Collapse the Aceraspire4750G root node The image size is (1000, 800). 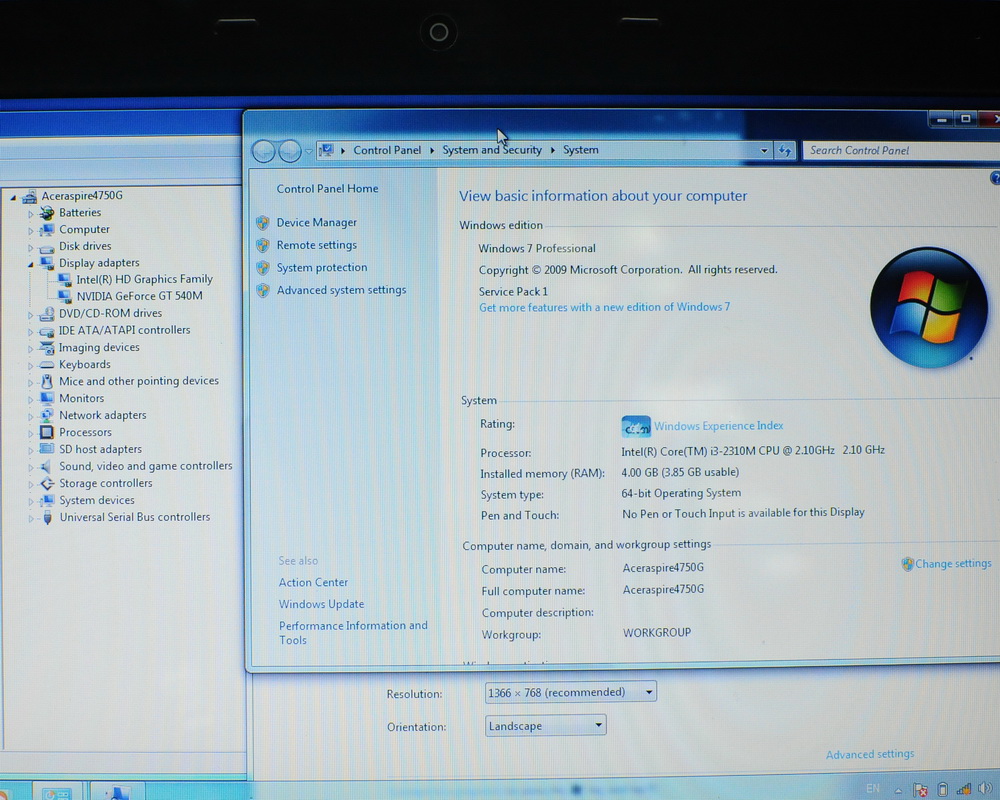pos(13,198)
